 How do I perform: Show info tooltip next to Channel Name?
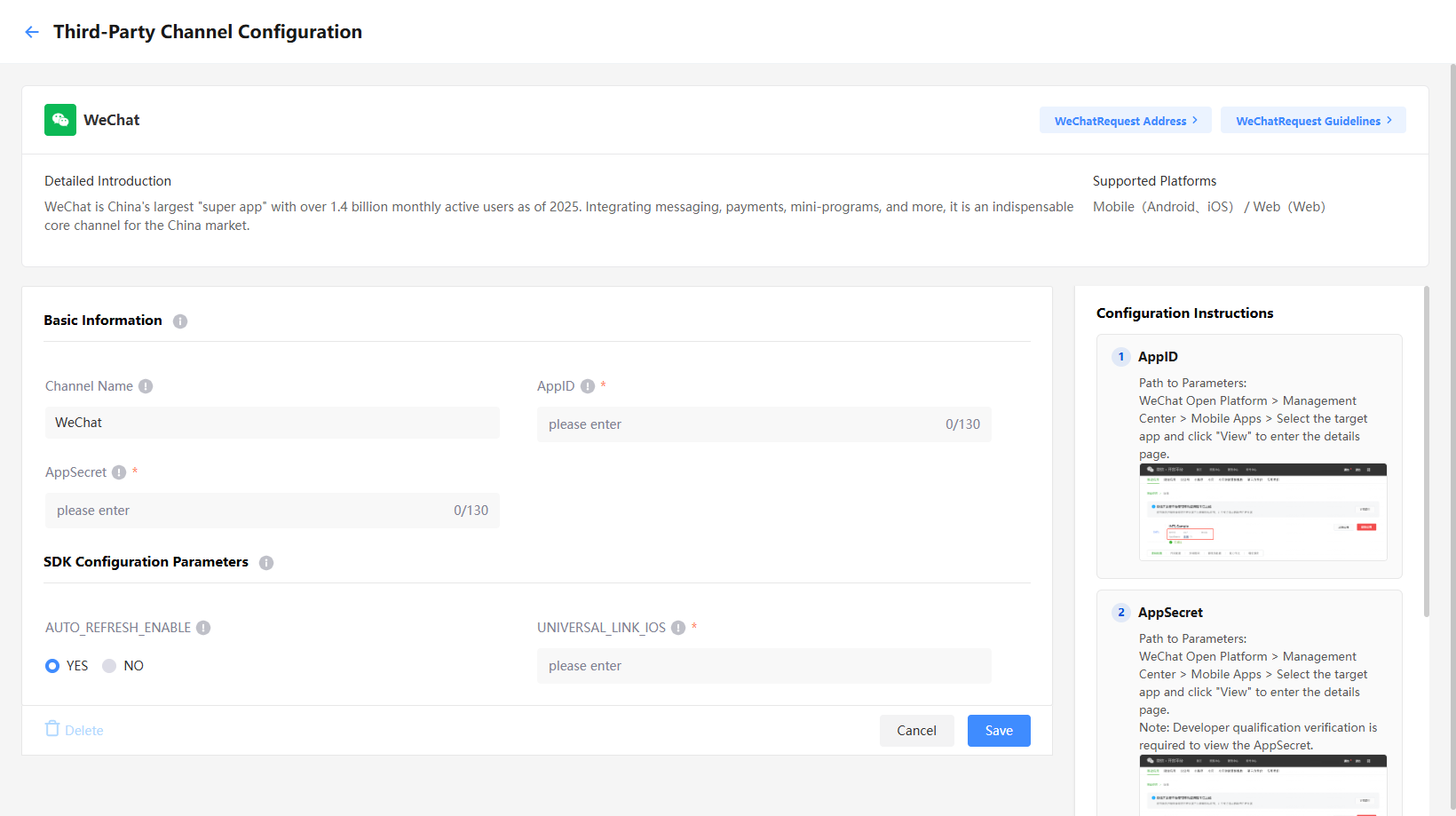146,386
